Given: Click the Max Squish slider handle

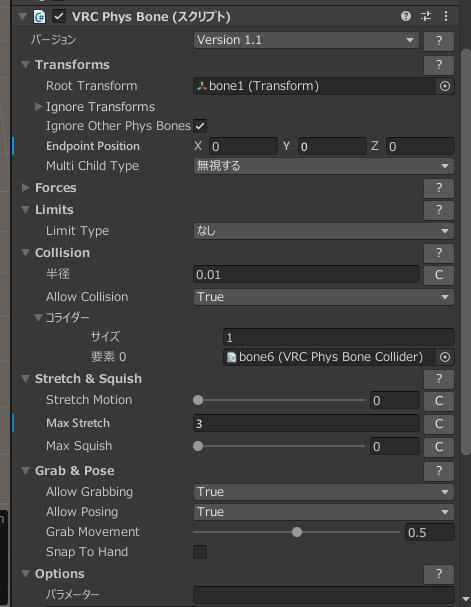Looking at the screenshot, I should (x=198, y=446).
